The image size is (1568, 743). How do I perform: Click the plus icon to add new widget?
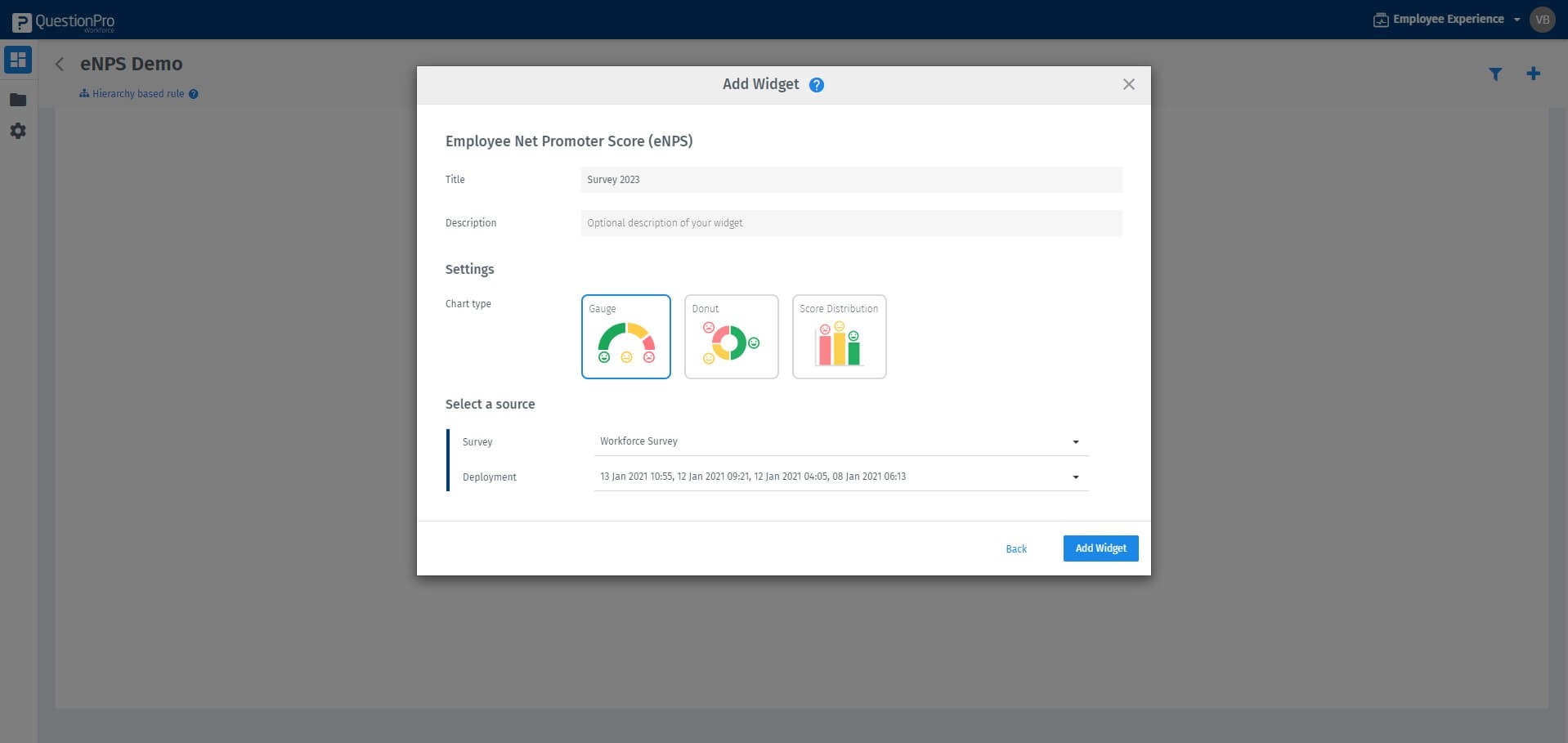pos(1533,73)
